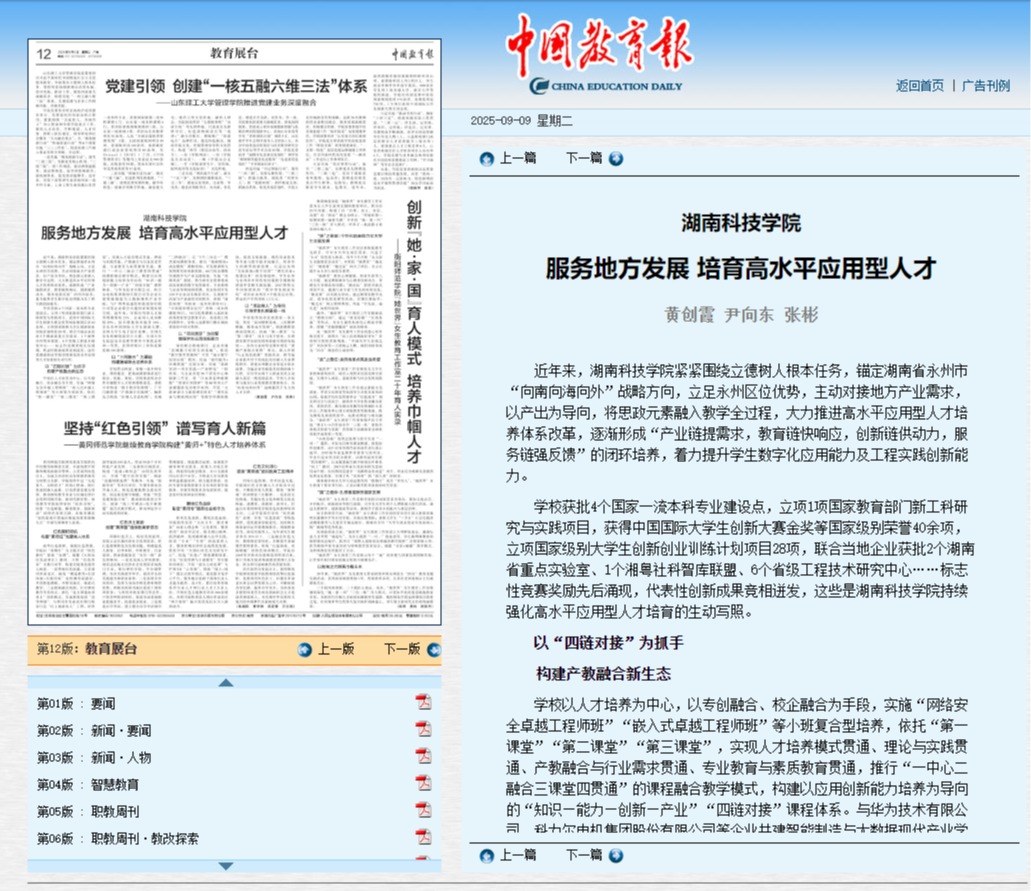
Task: Open PDF icon for page 01 要闻
Action: tap(423, 702)
